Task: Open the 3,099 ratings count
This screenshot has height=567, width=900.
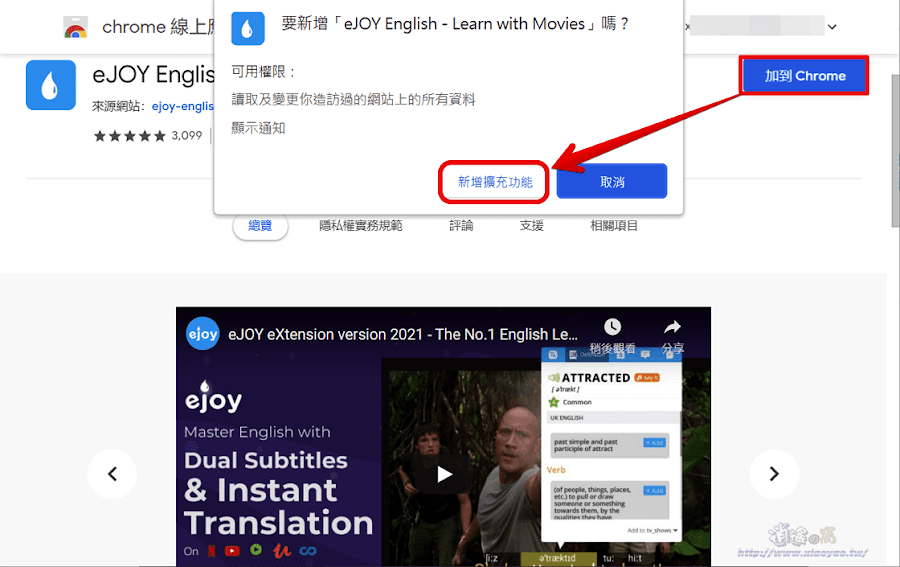Action: (x=187, y=135)
